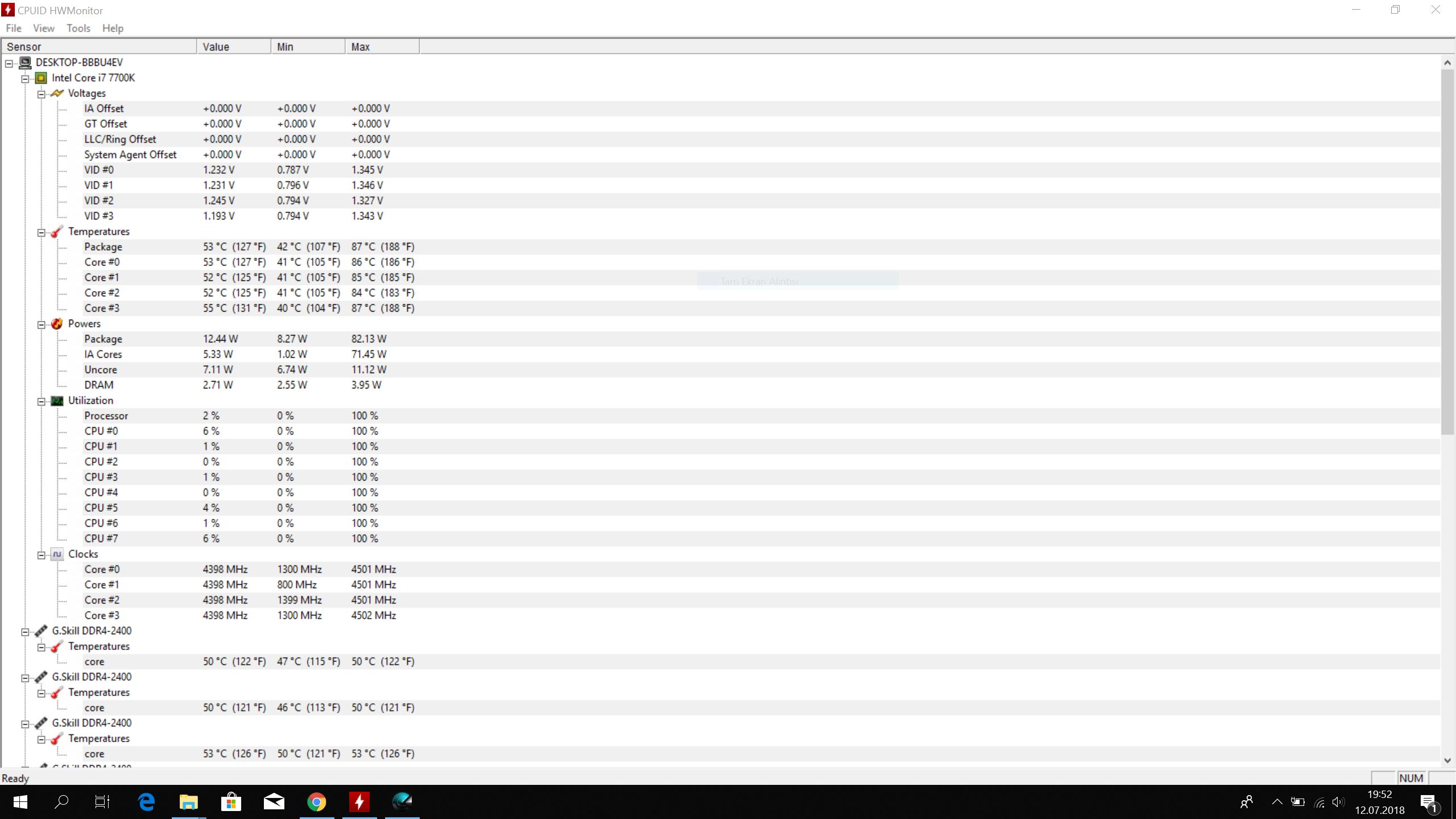This screenshot has width=1456, height=819.
Task: Click the Utilization graph icon
Action: [57, 401]
